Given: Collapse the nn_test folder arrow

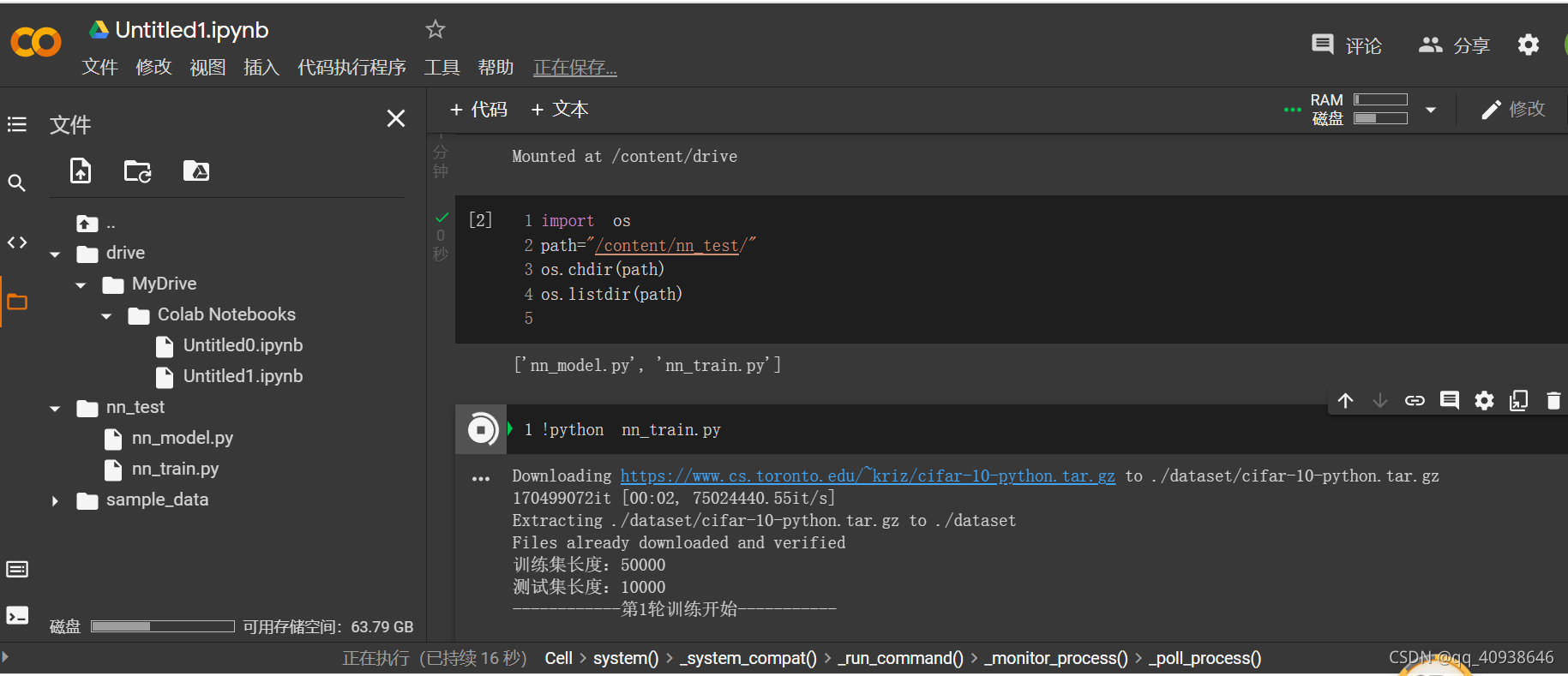Looking at the screenshot, I should 55,409.
